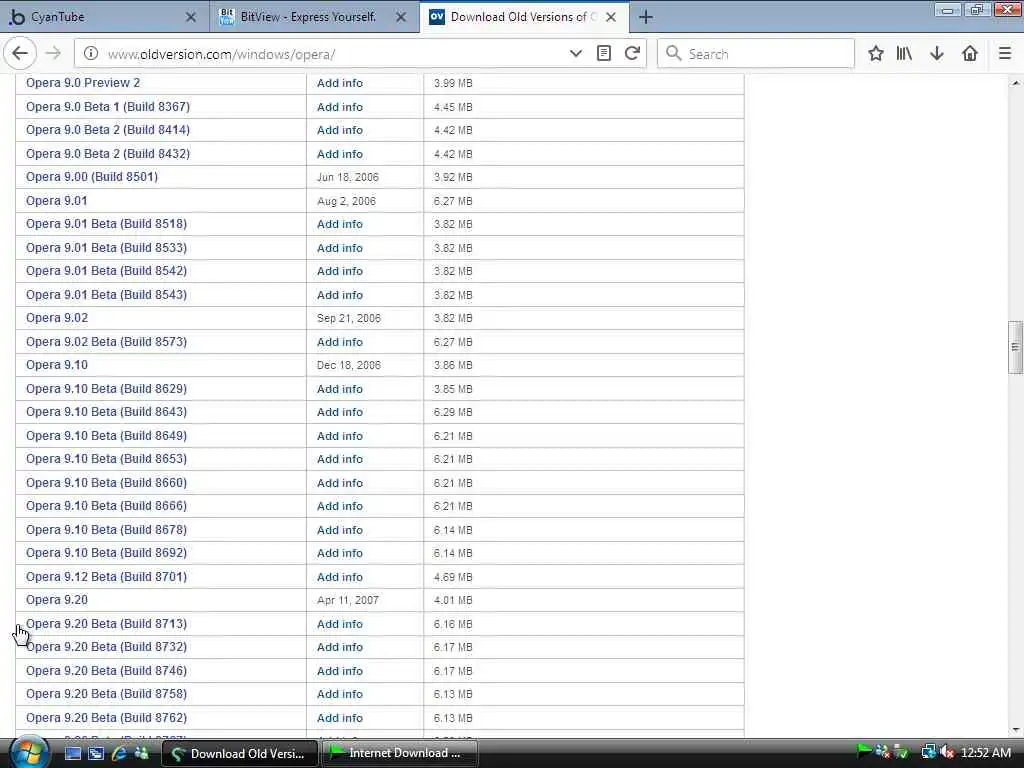This screenshot has height=768, width=1024.
Task: Show site information for oldversion.com
Action: pyautogui.click(x=91, y=54)
